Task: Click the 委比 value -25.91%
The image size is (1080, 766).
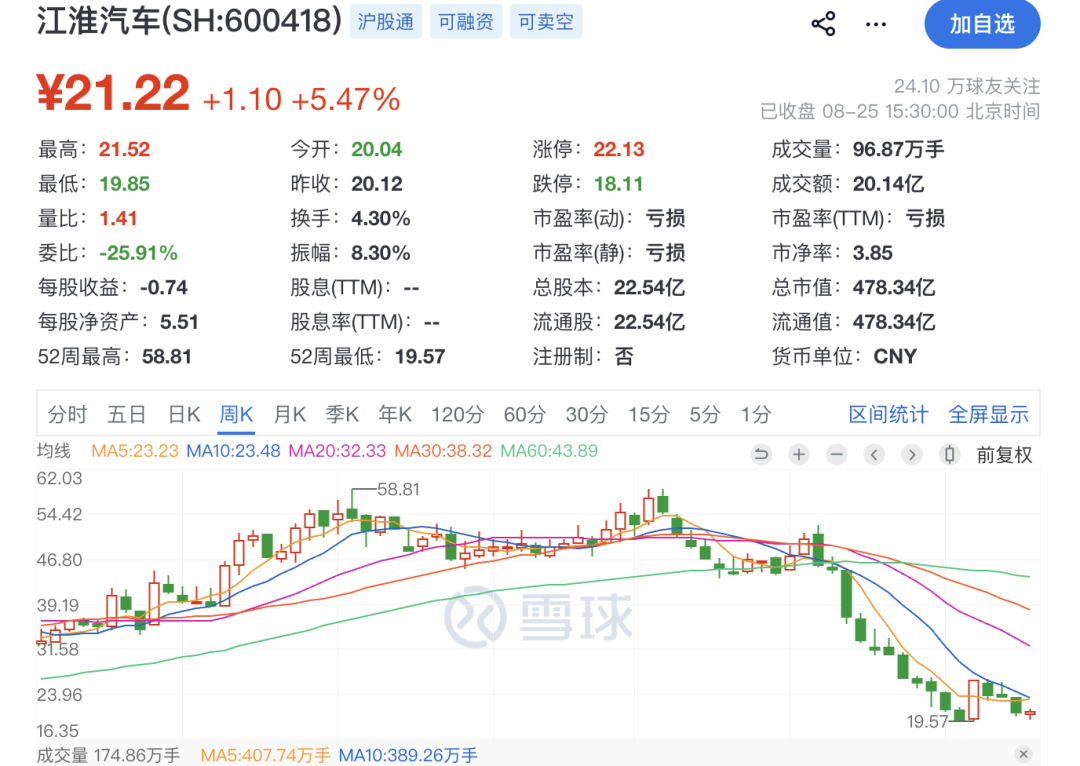Action: pyautogui.click(x=138, y=253)
